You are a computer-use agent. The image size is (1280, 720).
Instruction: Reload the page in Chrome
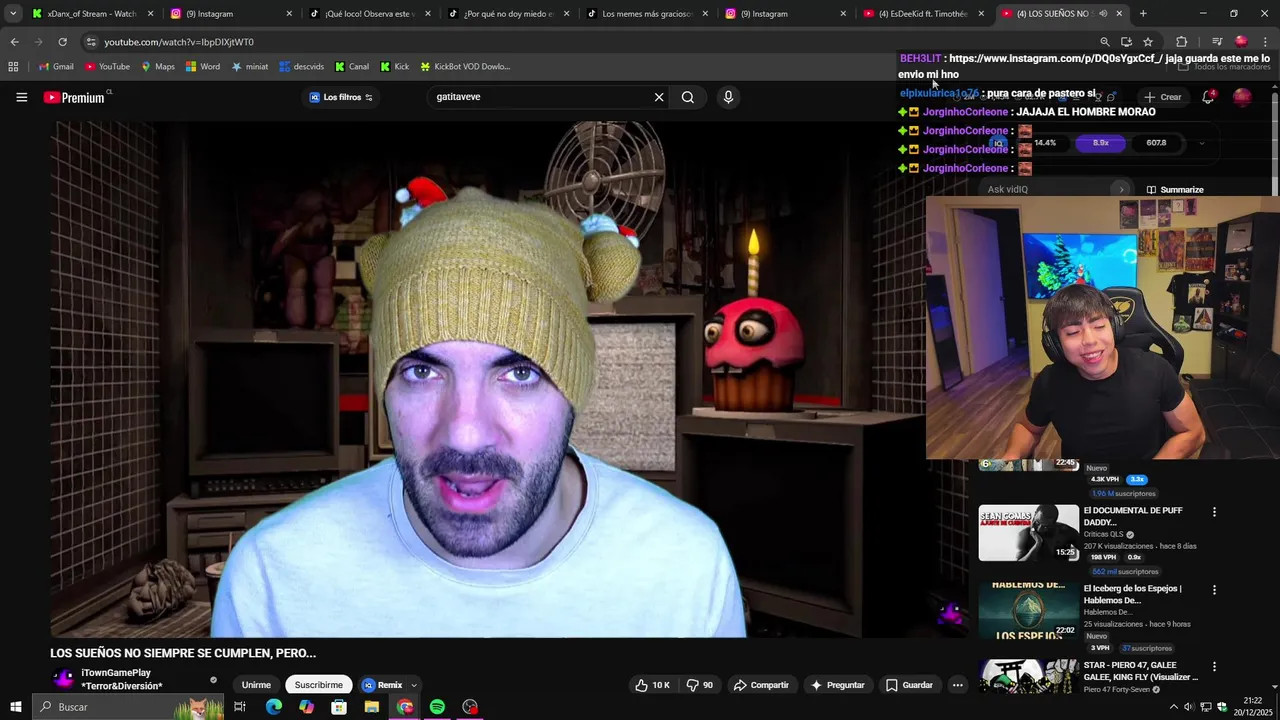pyautogui.click(x=62, y=42)
